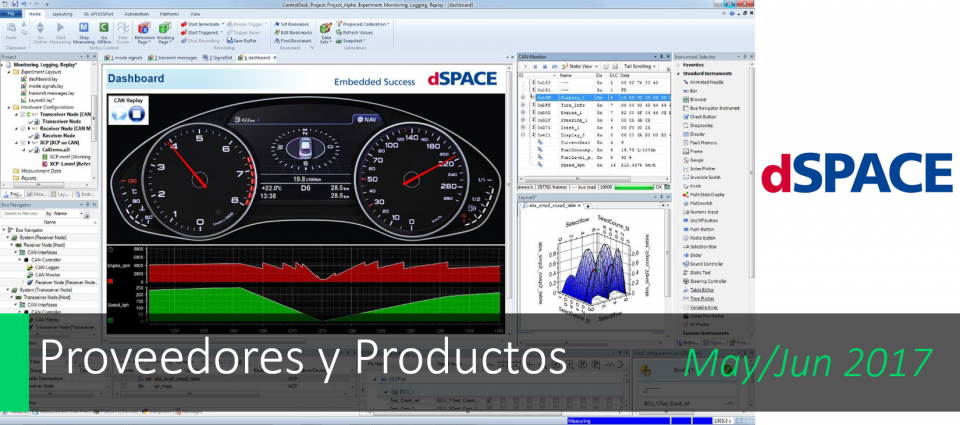The image size is (960, 425).
Task: Expand the Favorites group
Action: click(x=680, y=64)
